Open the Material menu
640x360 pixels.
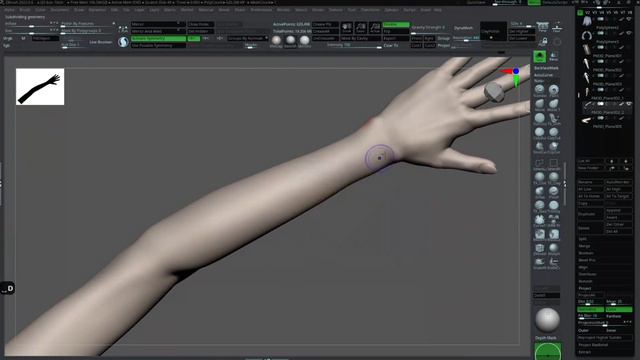(205, 9)
